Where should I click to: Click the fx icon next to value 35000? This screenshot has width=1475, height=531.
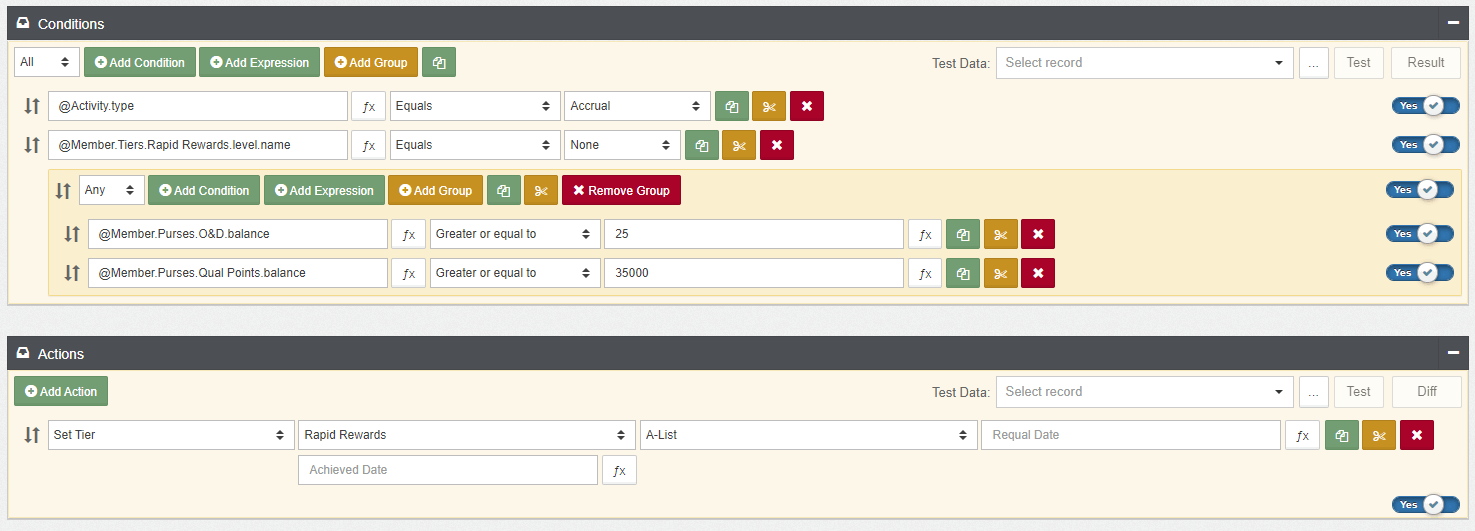point(925,273)
